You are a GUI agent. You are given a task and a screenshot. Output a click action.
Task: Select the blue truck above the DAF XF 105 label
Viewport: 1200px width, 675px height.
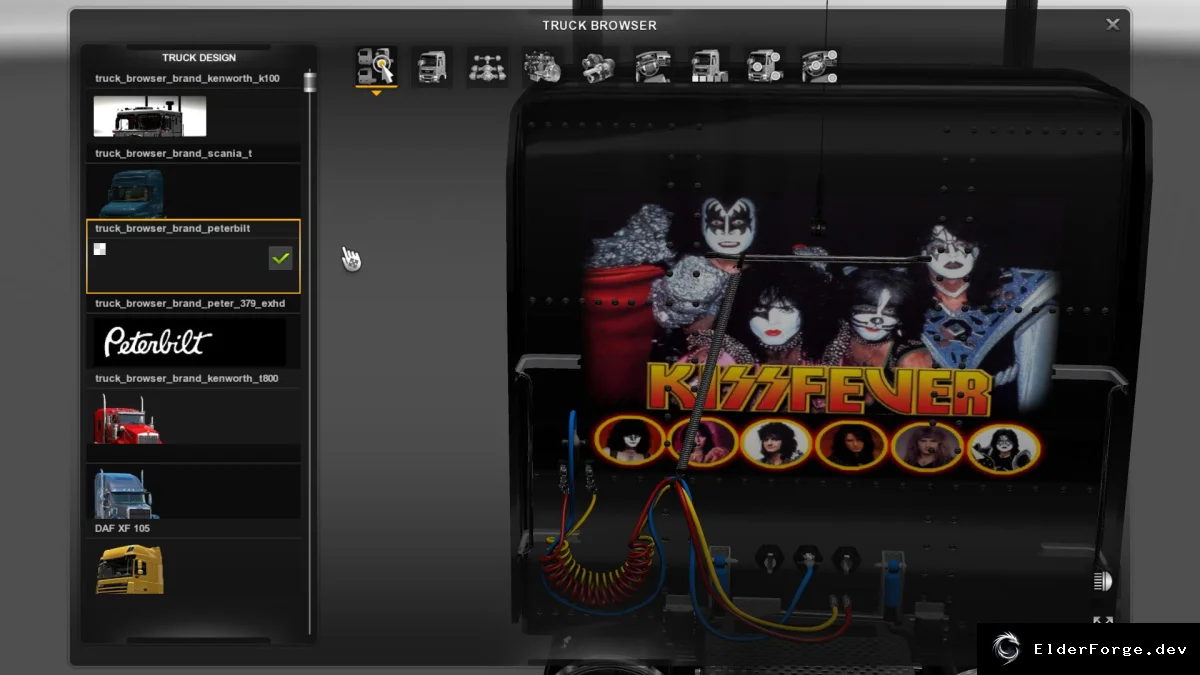[x=127, y=494]
